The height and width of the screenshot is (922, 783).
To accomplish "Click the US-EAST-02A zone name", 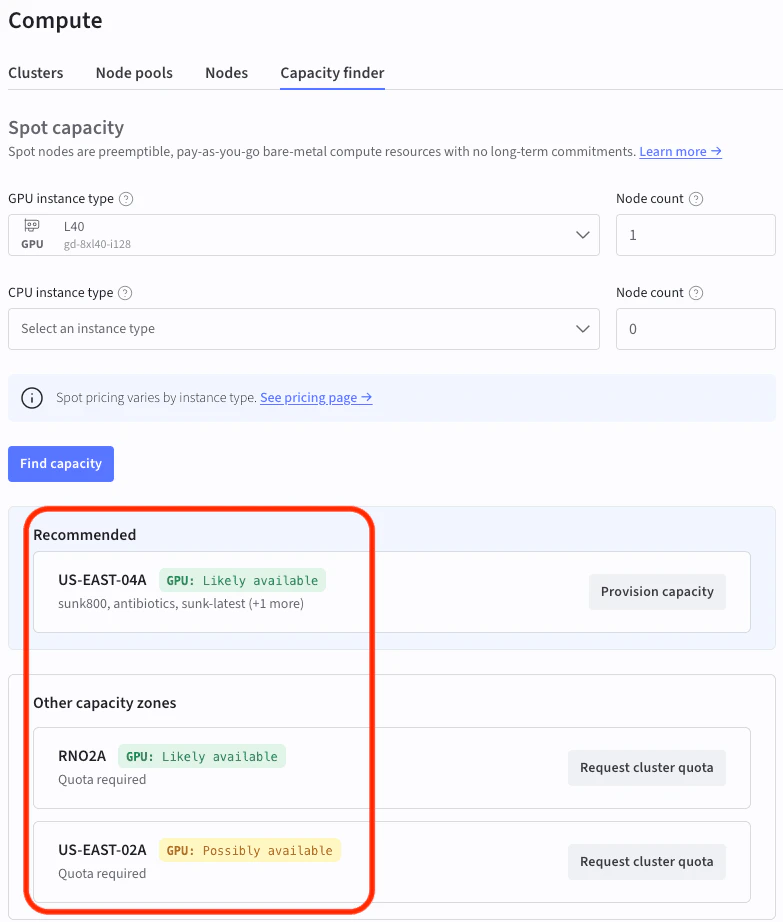I will (102, 850).
